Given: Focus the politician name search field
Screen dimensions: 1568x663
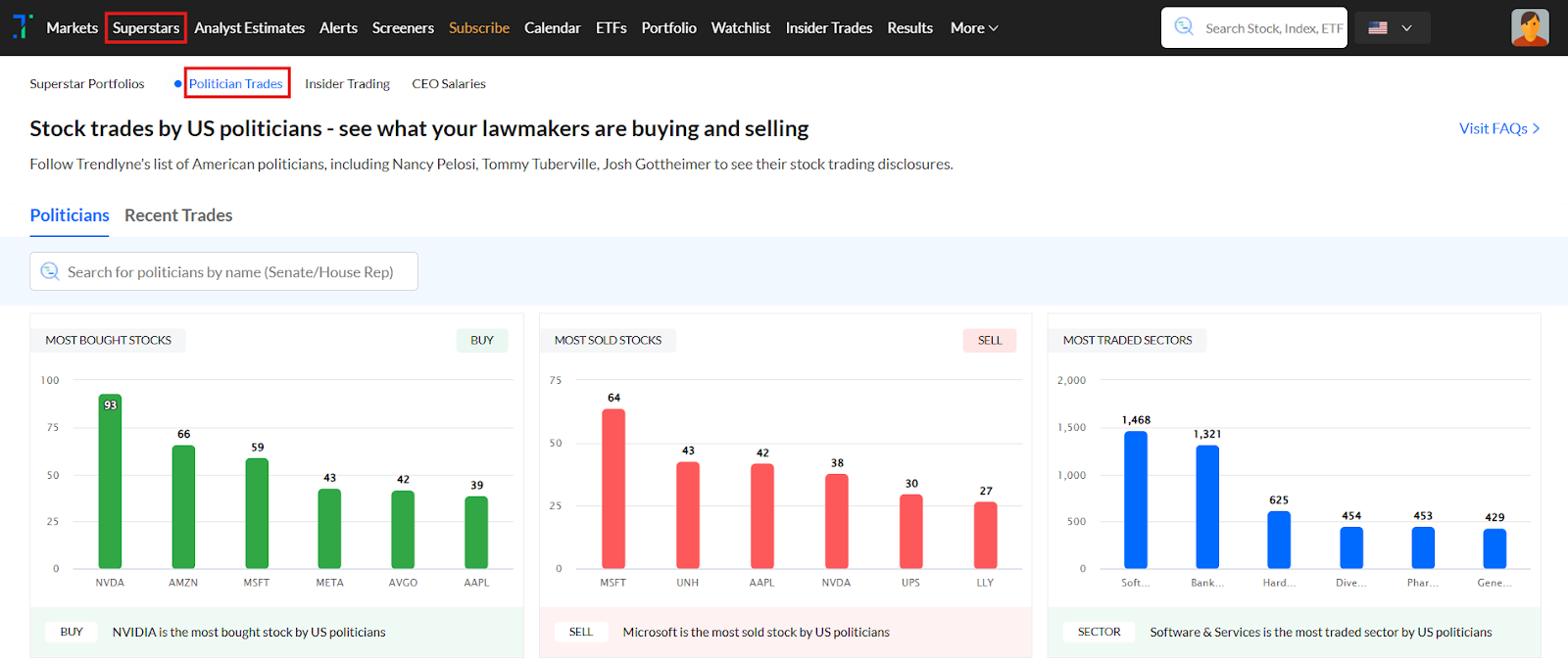Looking at the screenshot, I should (x=235, y=272).
